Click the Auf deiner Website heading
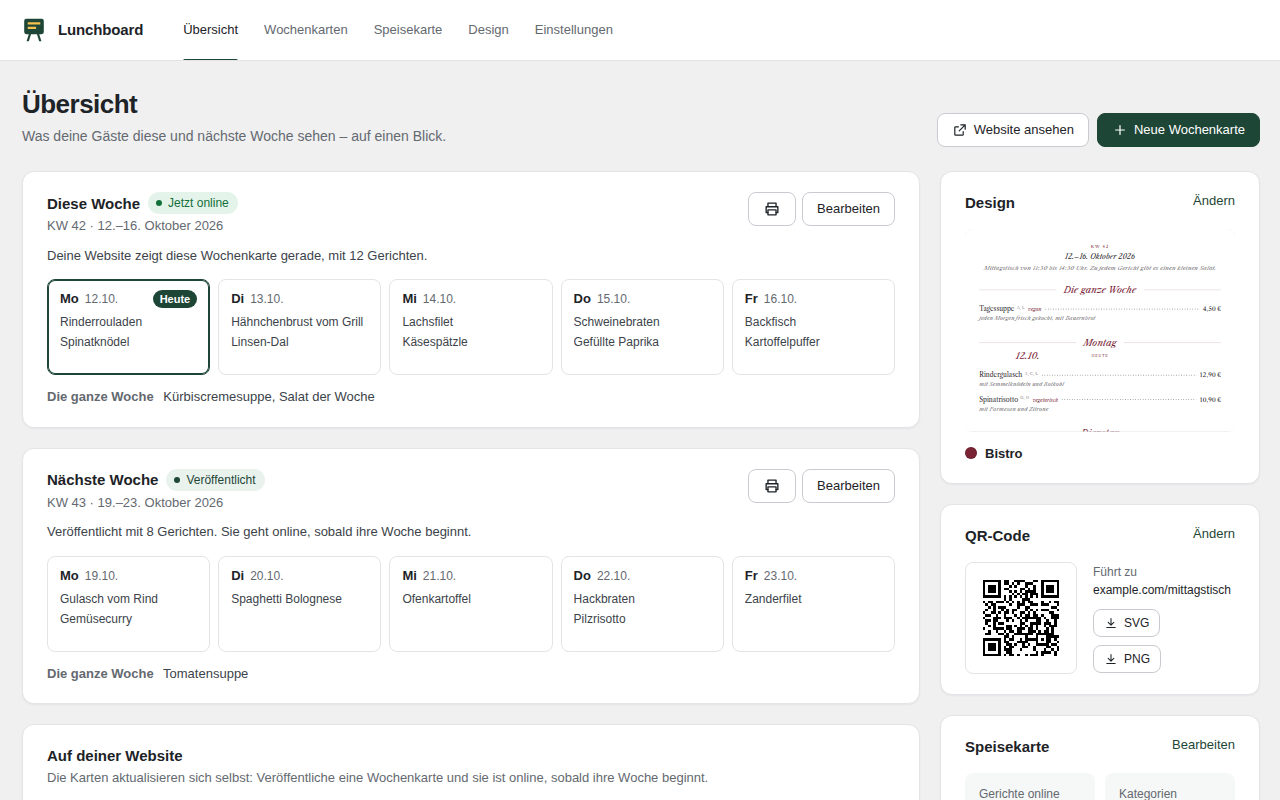The height and width of the screenshot is (800, 1280). pyautogui.click(x=115, y=756)
